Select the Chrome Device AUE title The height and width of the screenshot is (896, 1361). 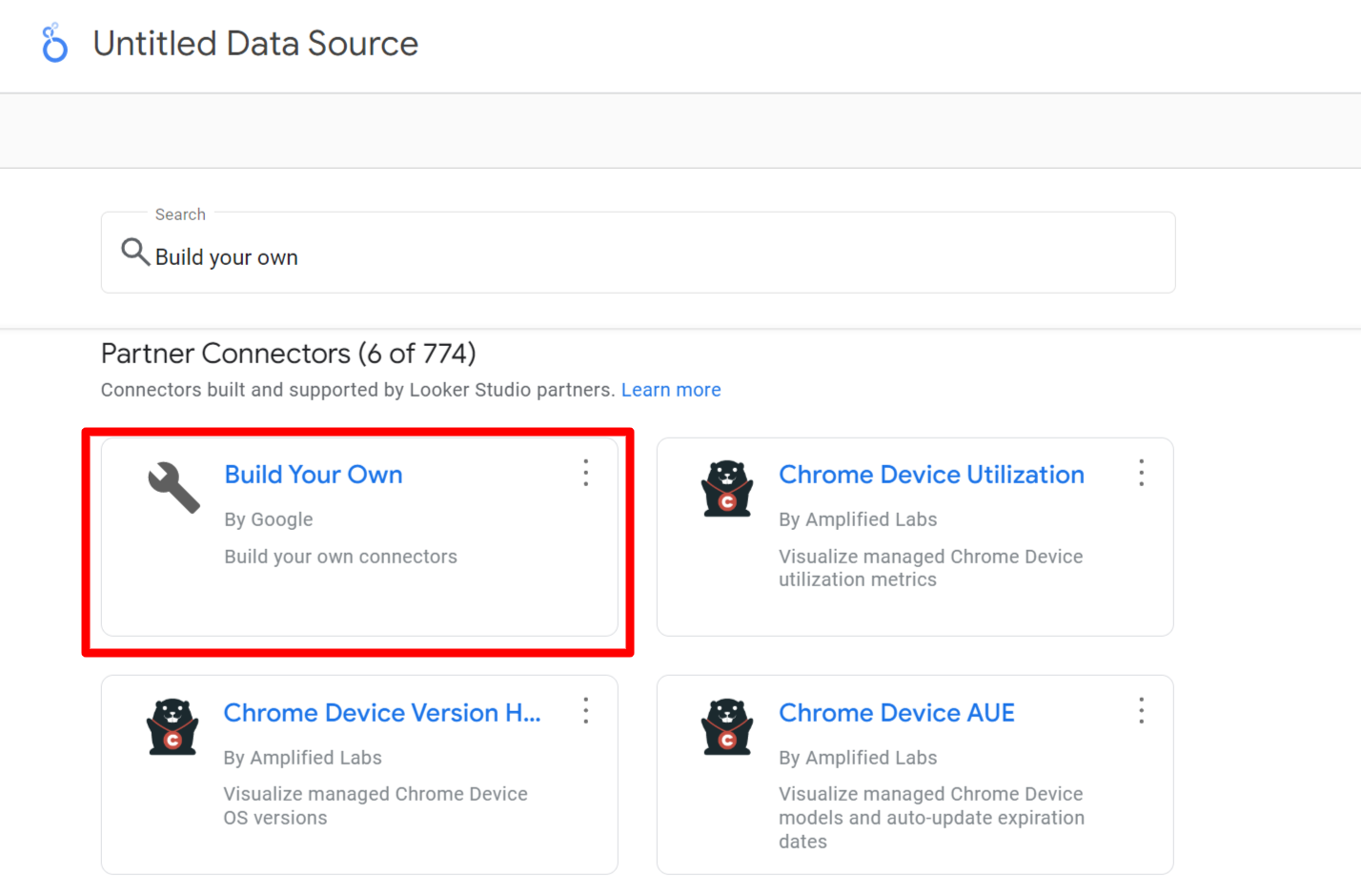tap(897, 713)
